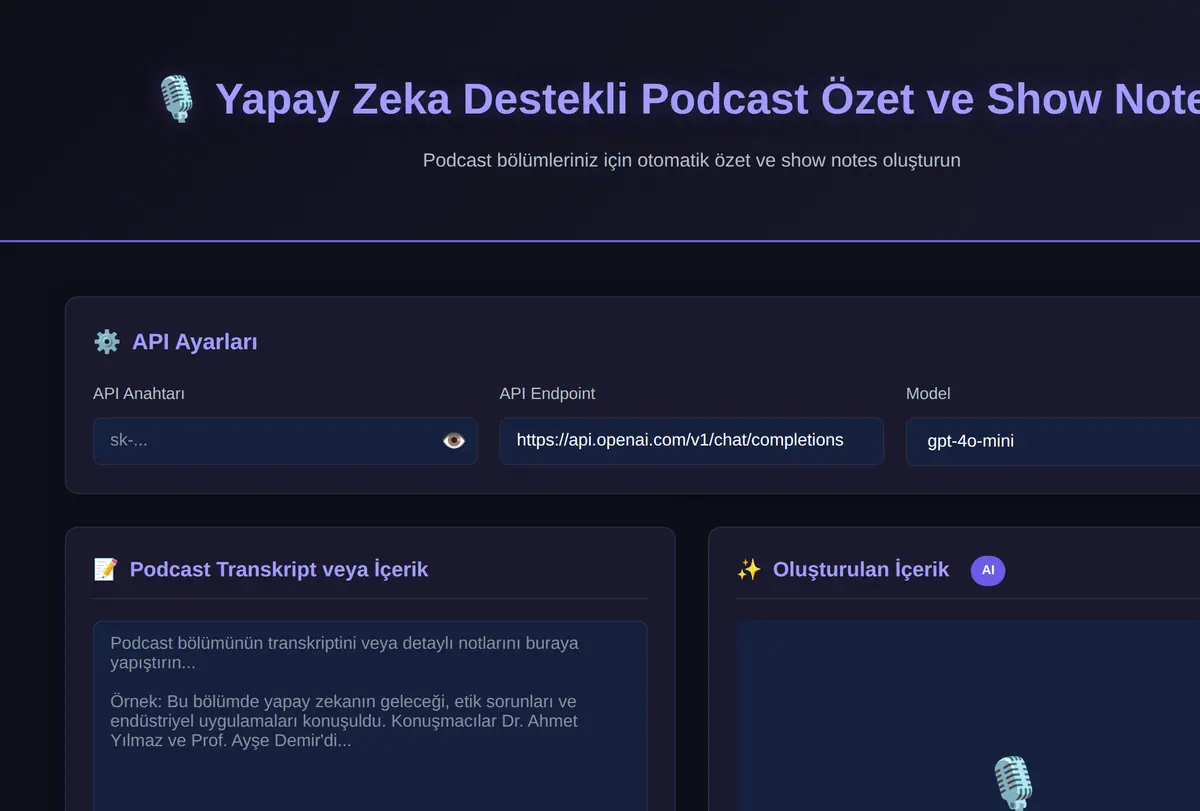Click the 'Oluşturulan İçerik' heading
This screenshot has height=811, width=1200.
[861, 570]
